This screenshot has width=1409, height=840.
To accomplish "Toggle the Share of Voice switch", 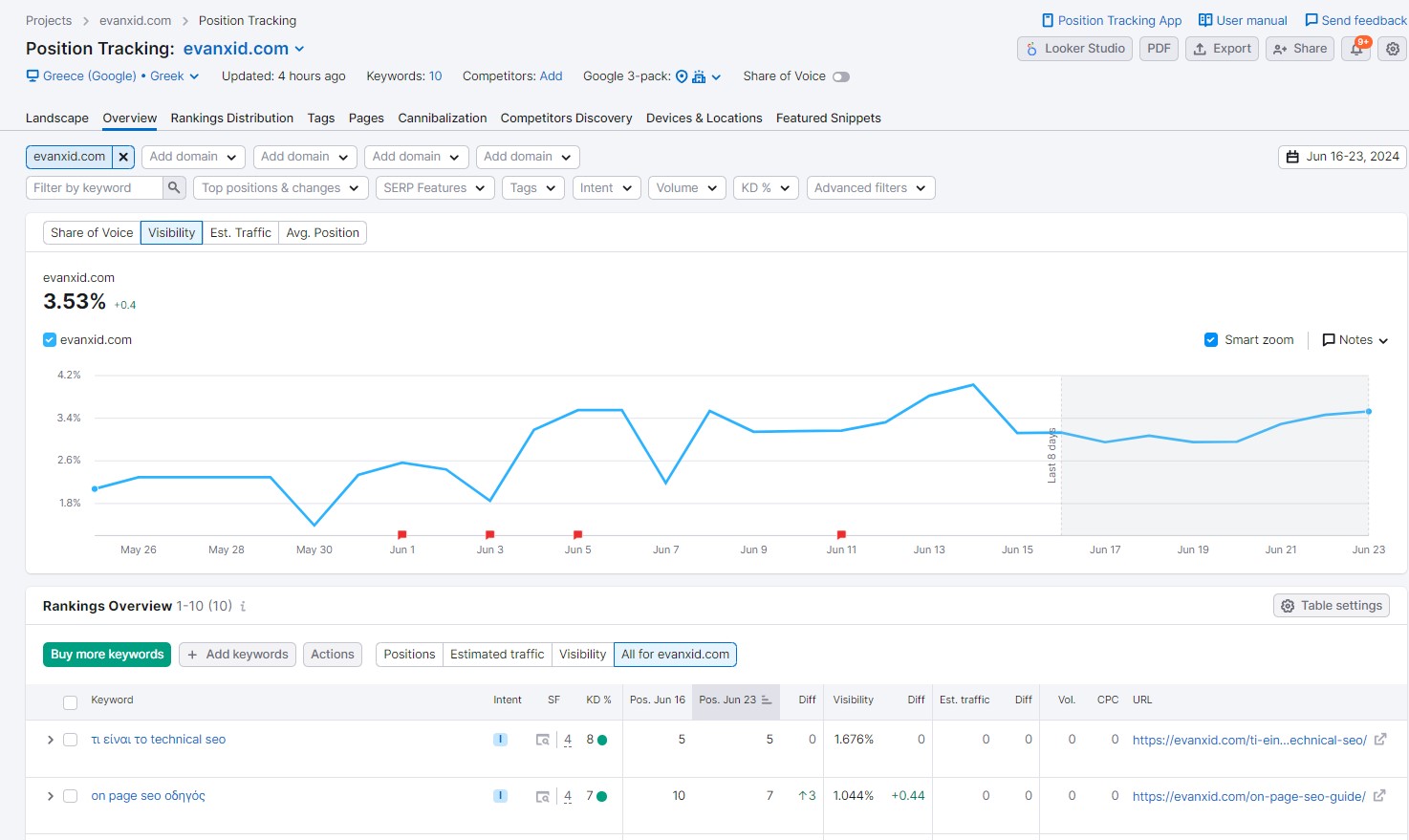I will point(840,76).
